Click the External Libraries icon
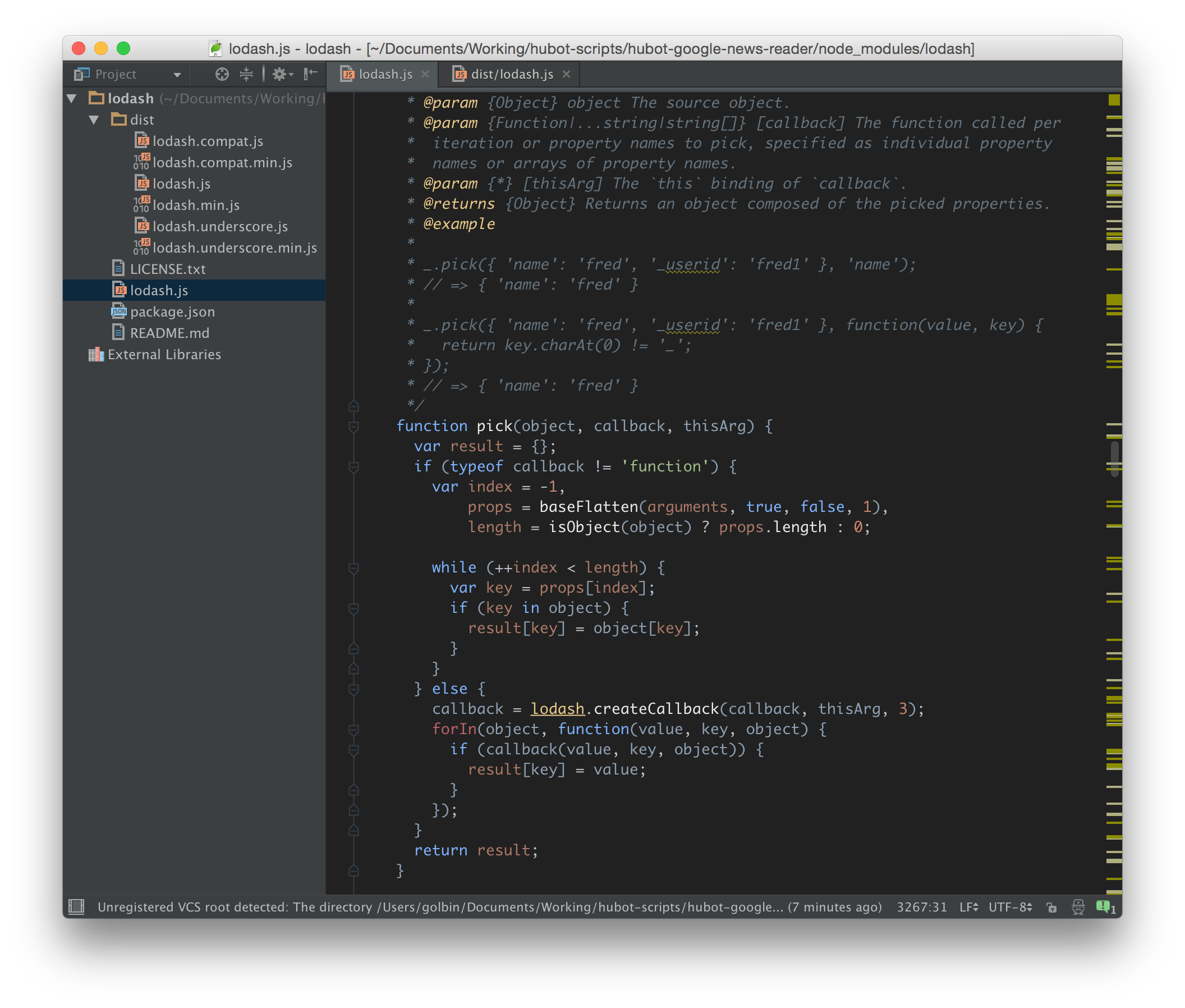The width and height of the screenshot is (1185, 1008). click(96, 354)
